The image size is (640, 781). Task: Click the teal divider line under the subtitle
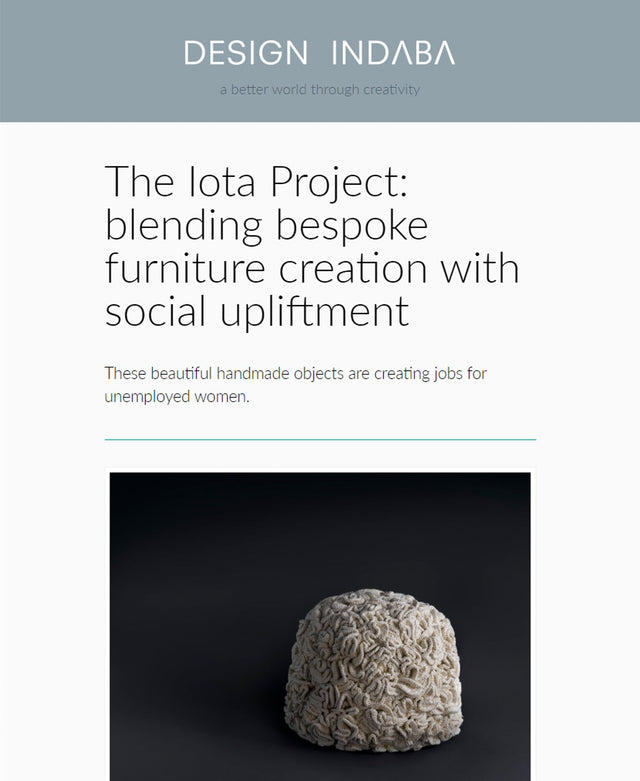click(x=320, y=439)
